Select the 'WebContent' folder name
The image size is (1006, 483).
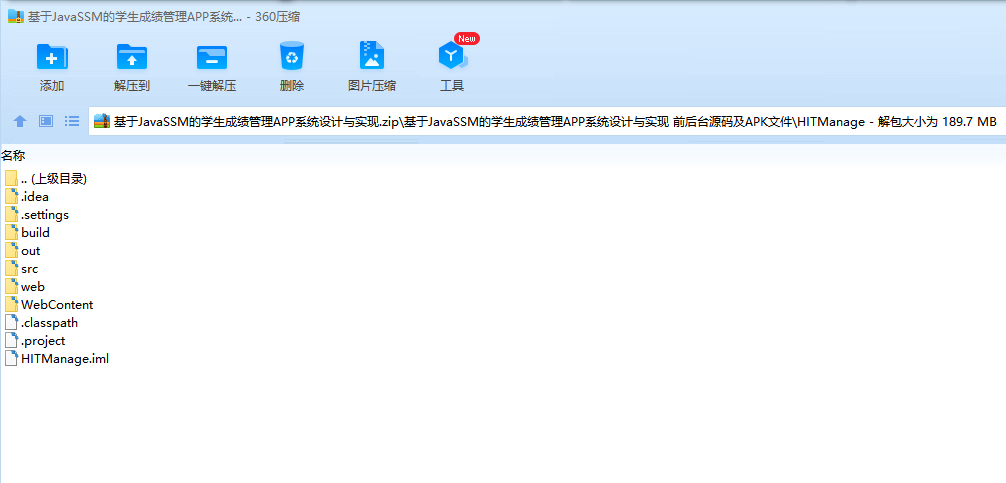[57, 305]
